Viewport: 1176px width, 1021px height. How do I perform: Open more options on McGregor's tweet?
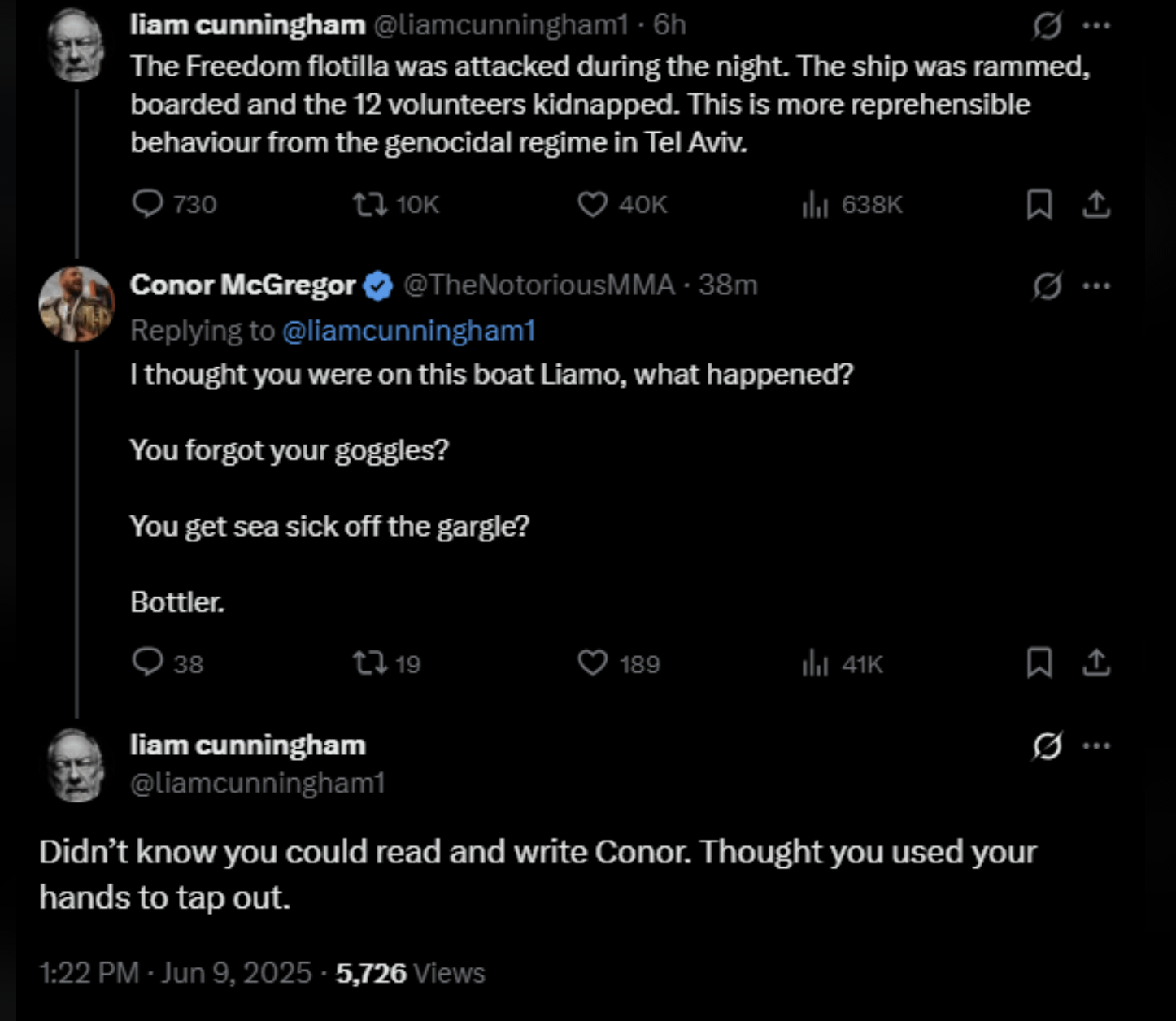point(1096,285)
